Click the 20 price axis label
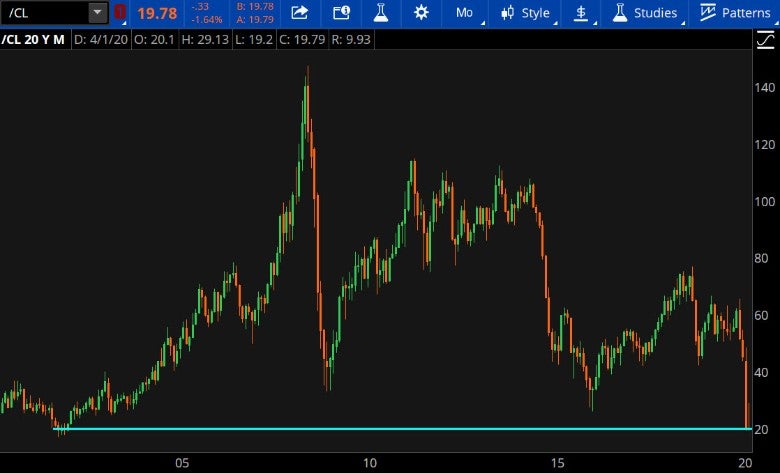The width and height of the screenshot is (780, 473). 761,429
